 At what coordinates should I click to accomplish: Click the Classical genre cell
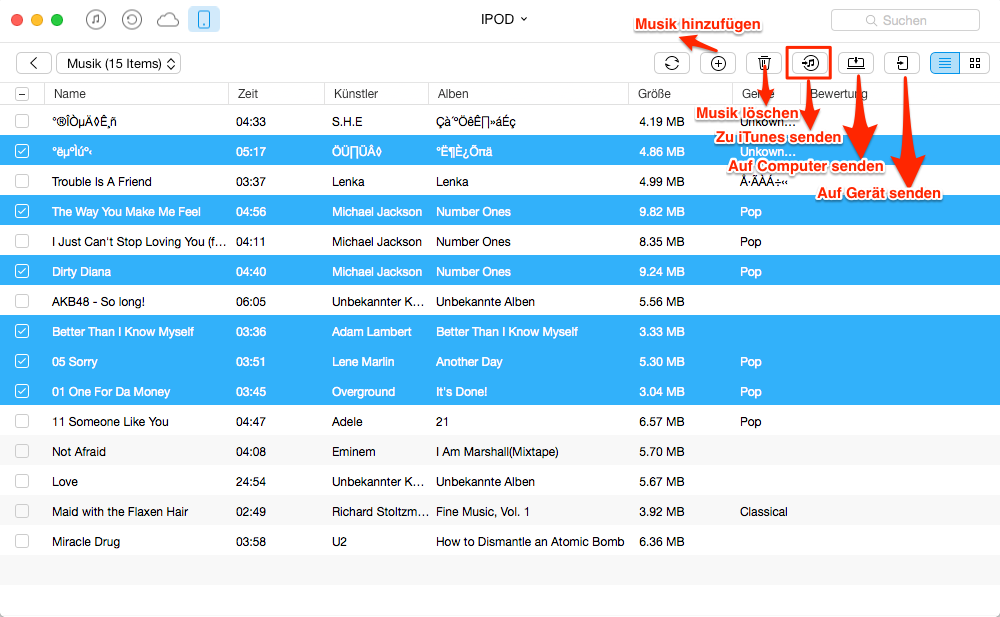click(x=763, y=512)
